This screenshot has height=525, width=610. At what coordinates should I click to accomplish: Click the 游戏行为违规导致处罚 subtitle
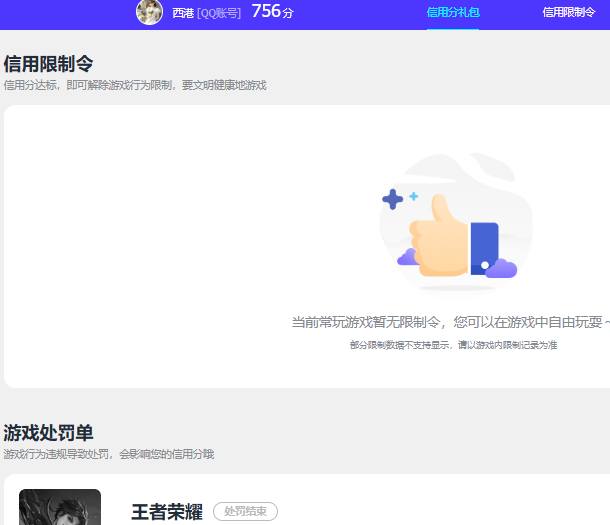coord(109,454)
